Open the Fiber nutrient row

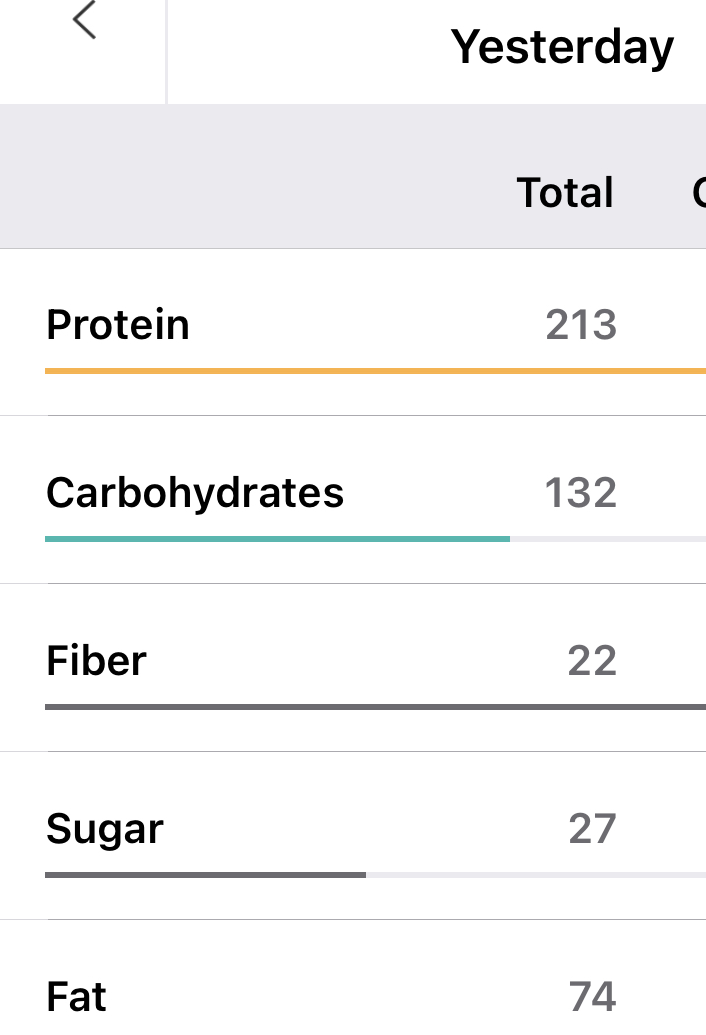pos(96,661)
